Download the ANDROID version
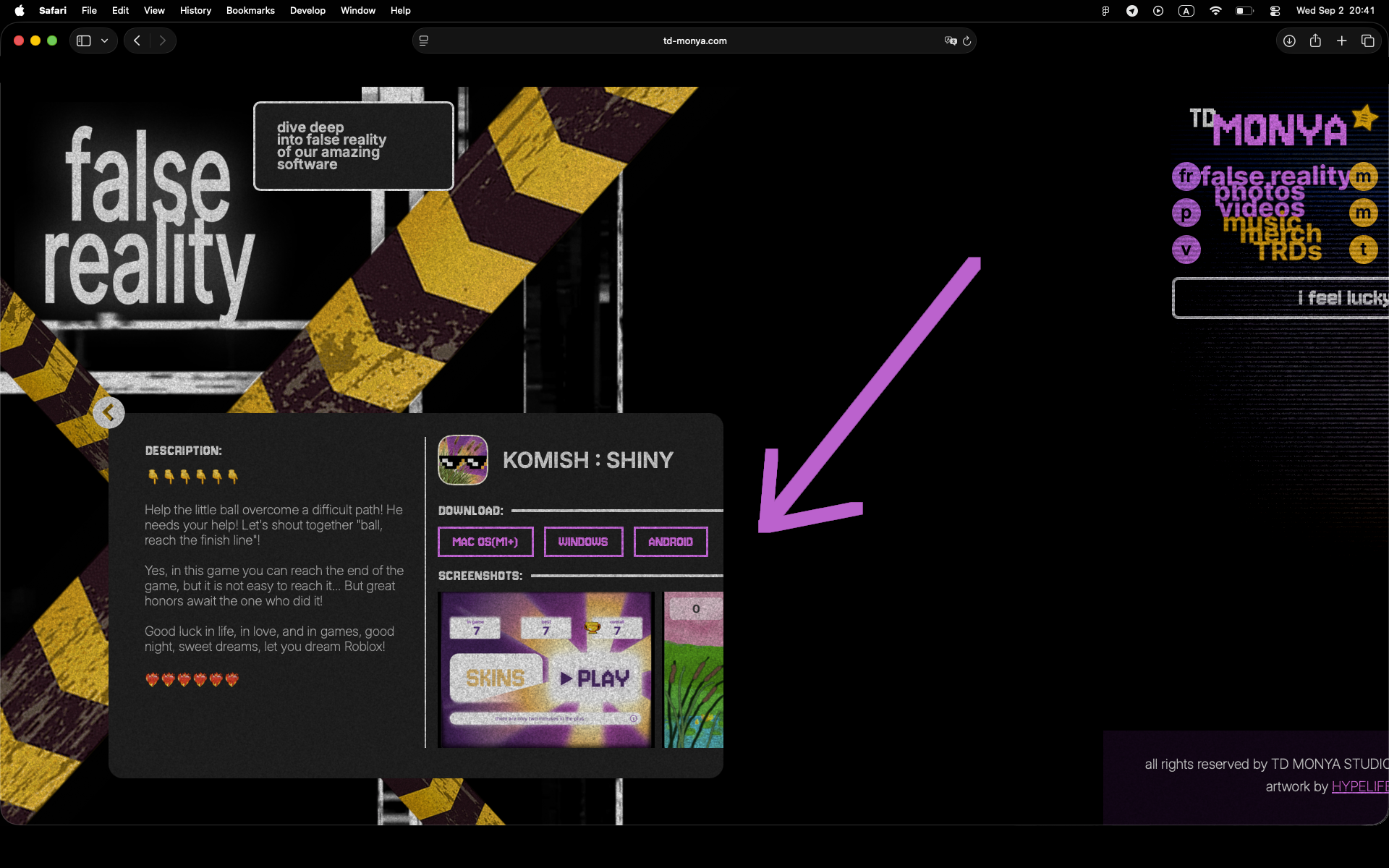 click(671, 542)
